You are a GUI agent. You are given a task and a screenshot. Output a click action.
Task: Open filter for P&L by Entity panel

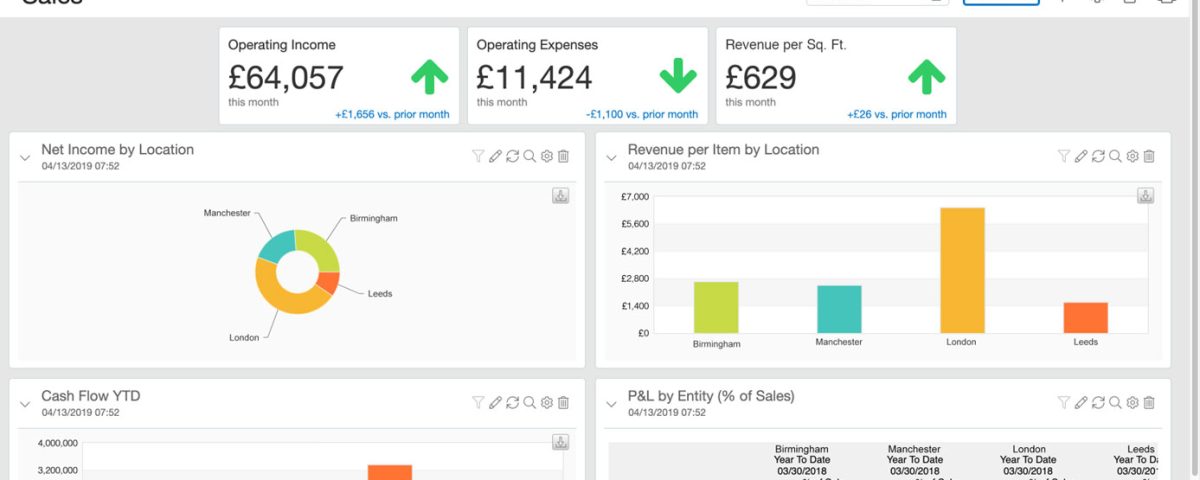tap(1064, 402)
